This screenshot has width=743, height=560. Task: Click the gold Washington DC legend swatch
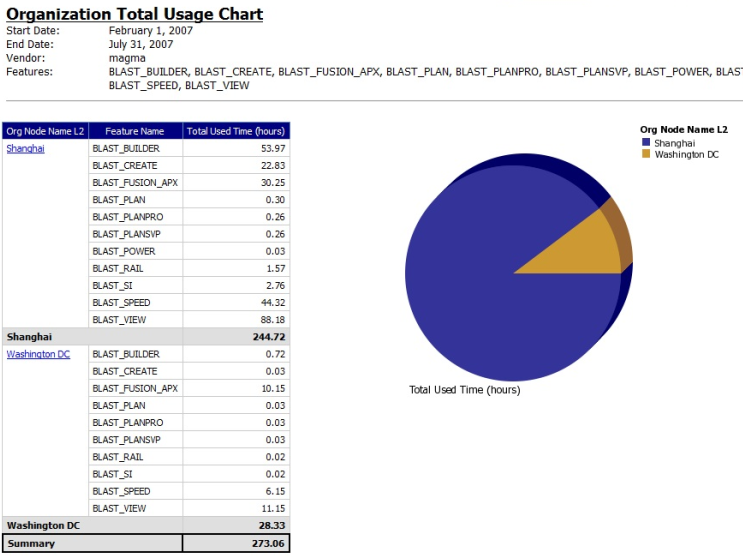[x=646, y=155]
